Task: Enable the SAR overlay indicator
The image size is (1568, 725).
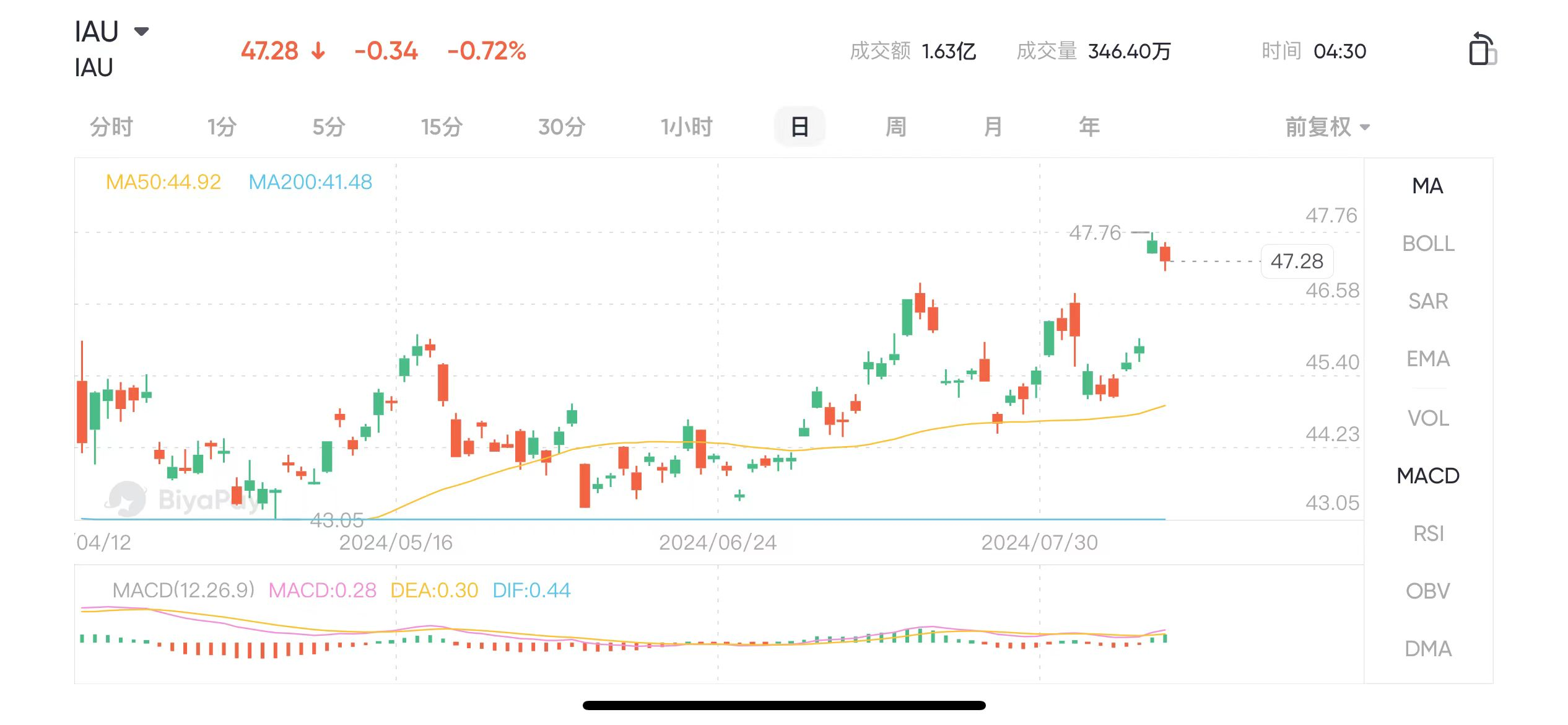Action: coord(1428,301)
